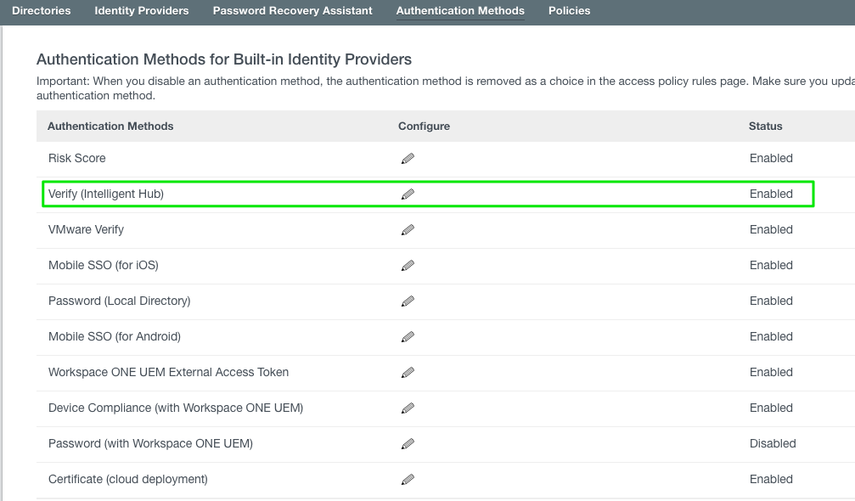855x501 pixels.
Task: Switch to the Directories tab
Action: click(41, 11)
